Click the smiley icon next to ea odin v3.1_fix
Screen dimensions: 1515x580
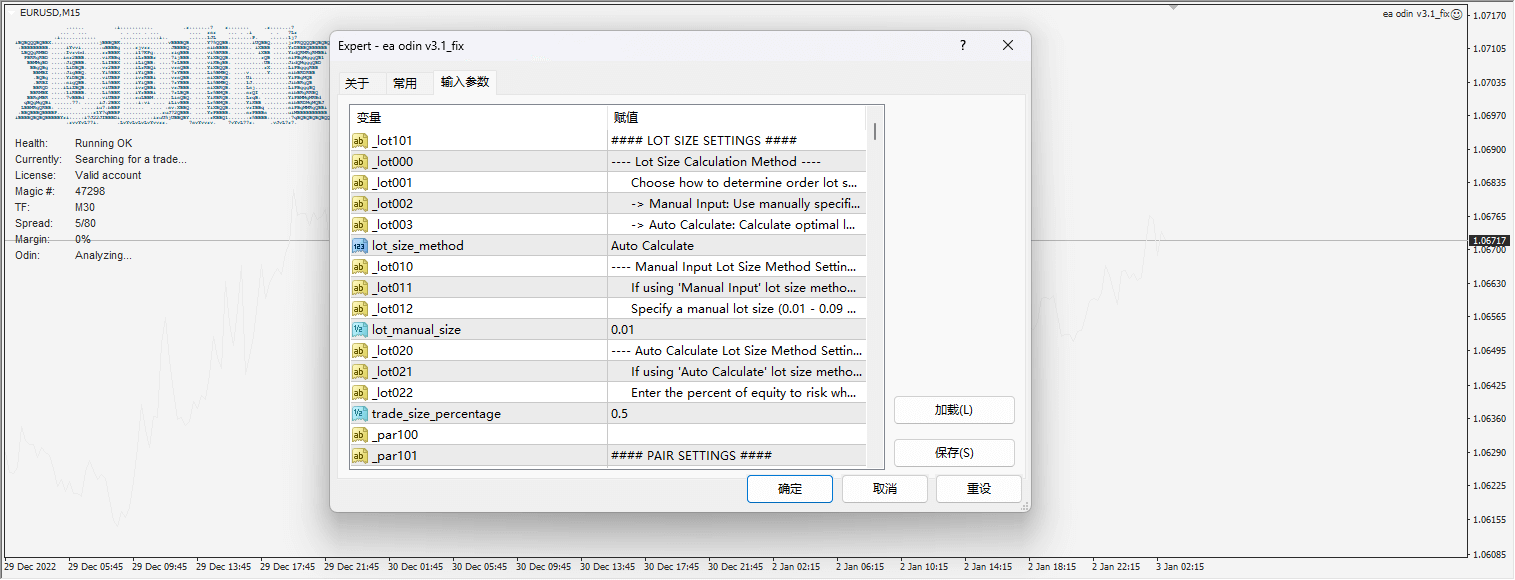tap(1455, 13)
